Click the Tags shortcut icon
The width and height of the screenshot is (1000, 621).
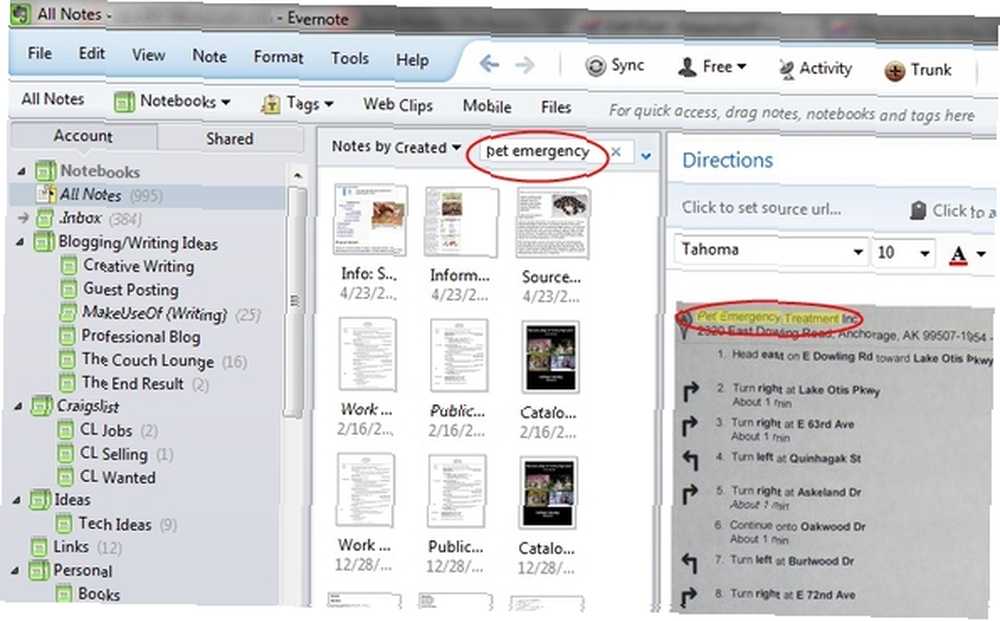tap(270, 104)
